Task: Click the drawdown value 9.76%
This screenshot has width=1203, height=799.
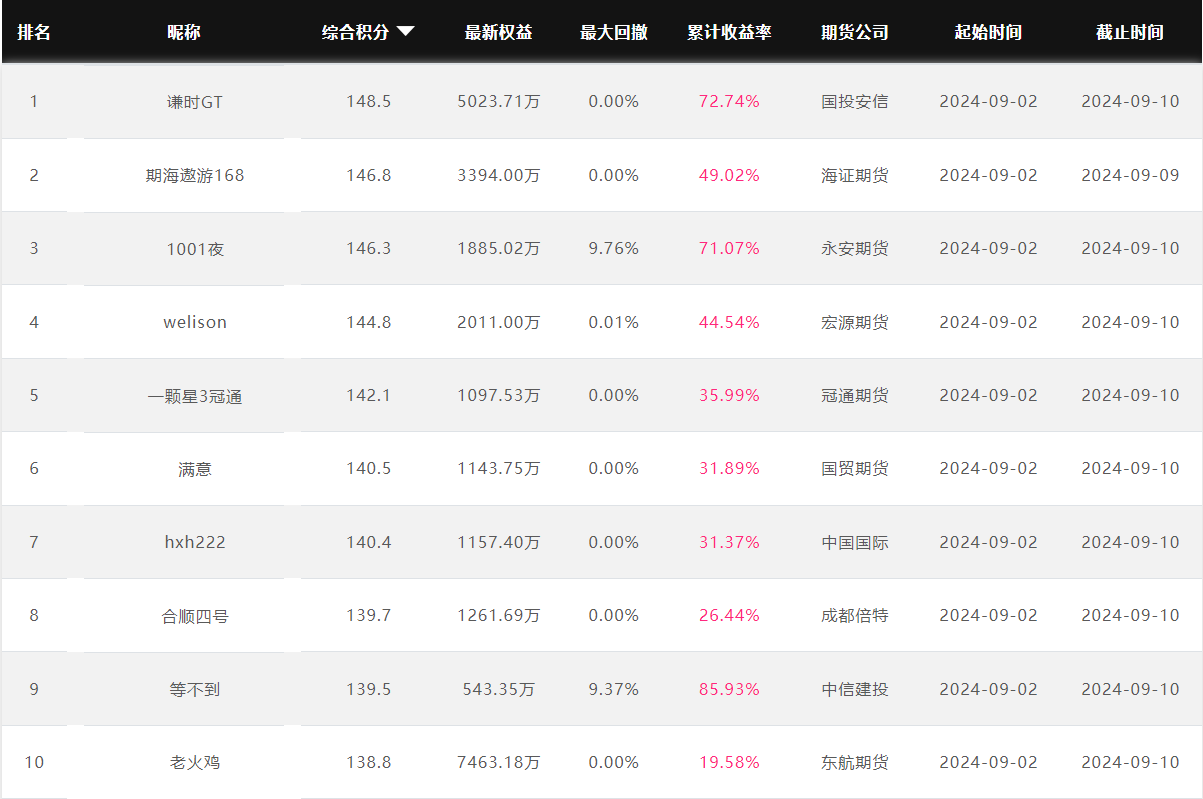Action: coord(614,249)
